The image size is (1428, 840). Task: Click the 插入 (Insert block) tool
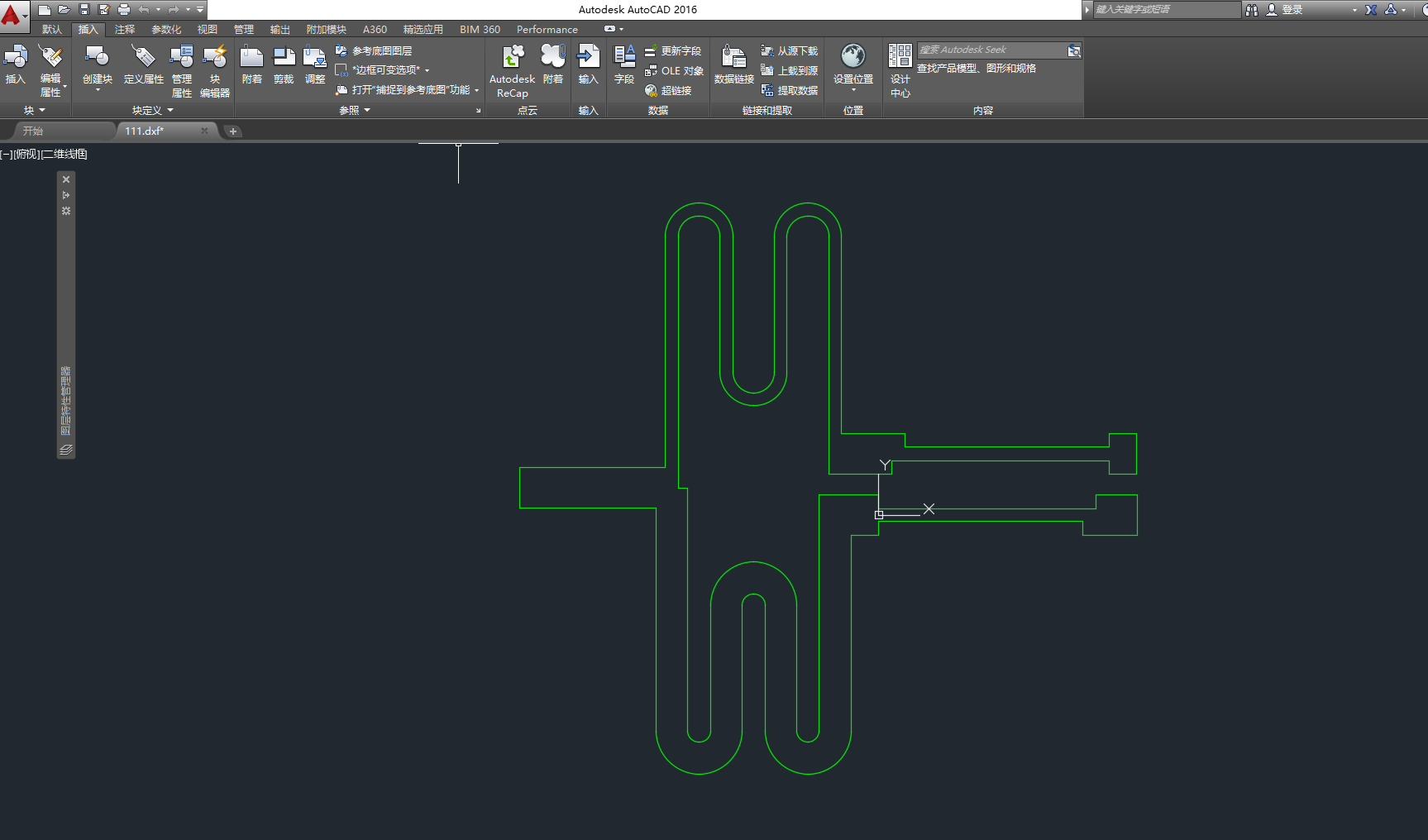(x=16, y=66)
